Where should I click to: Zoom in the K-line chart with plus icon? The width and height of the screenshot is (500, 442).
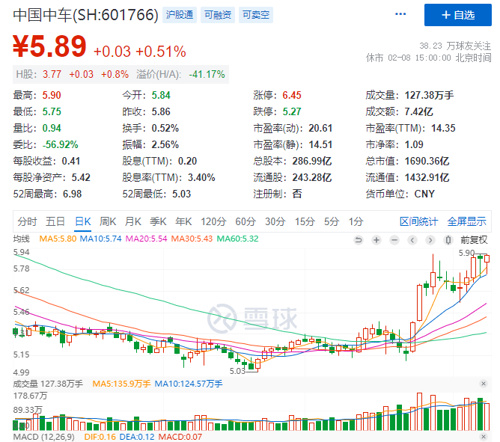tap(376, 240)
